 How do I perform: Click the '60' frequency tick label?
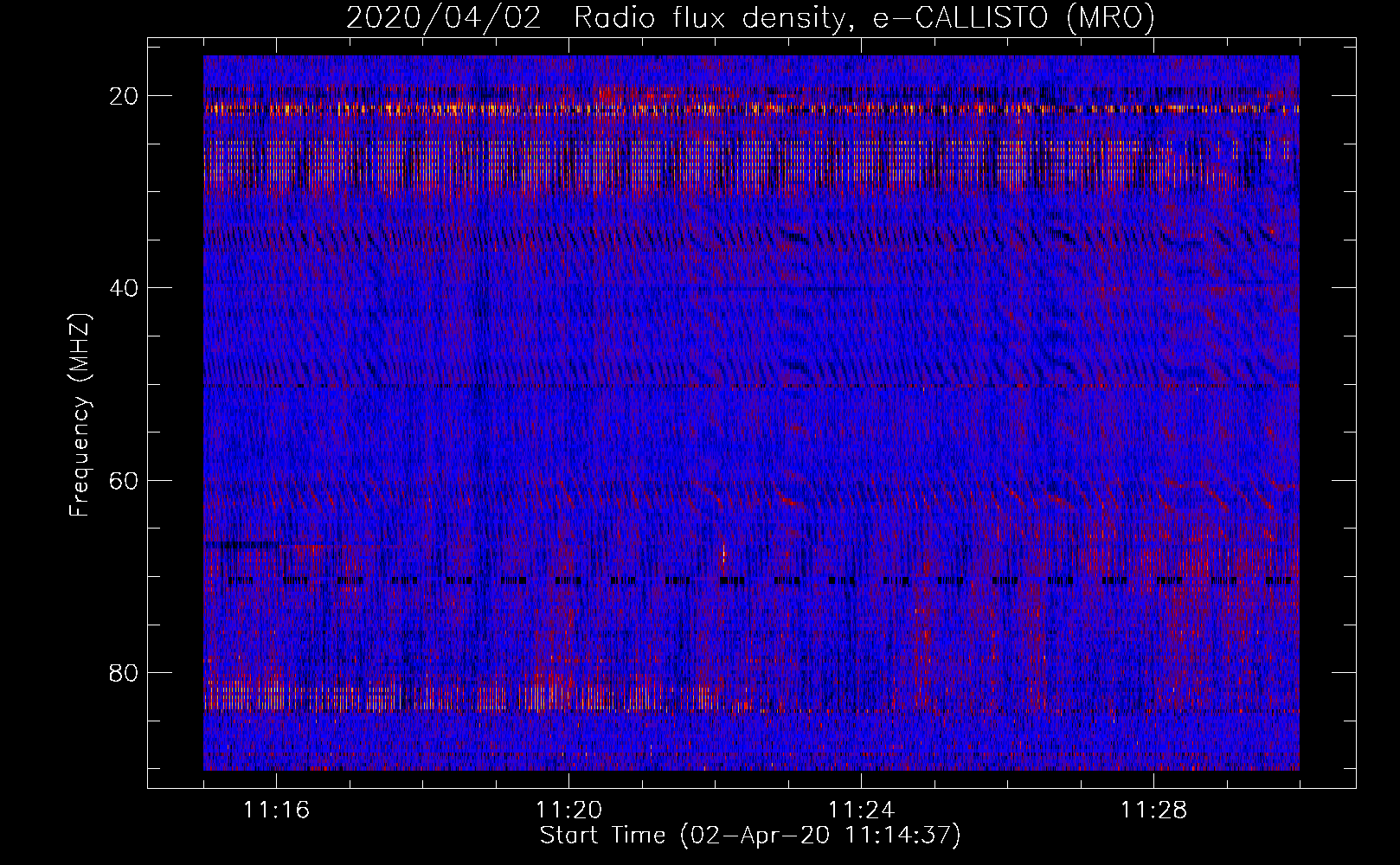point(125,480)
